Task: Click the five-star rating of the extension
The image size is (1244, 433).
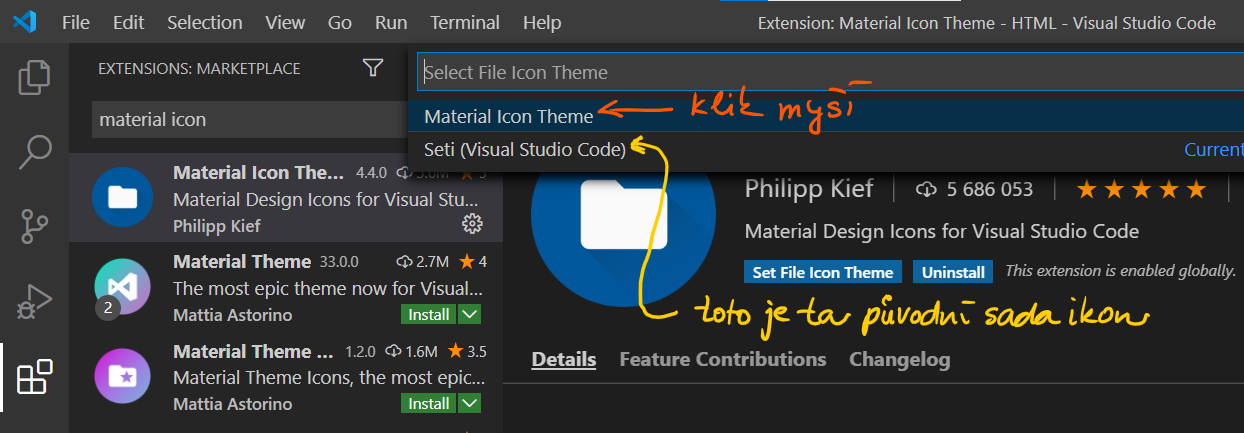Action: tap(1141, 189)
